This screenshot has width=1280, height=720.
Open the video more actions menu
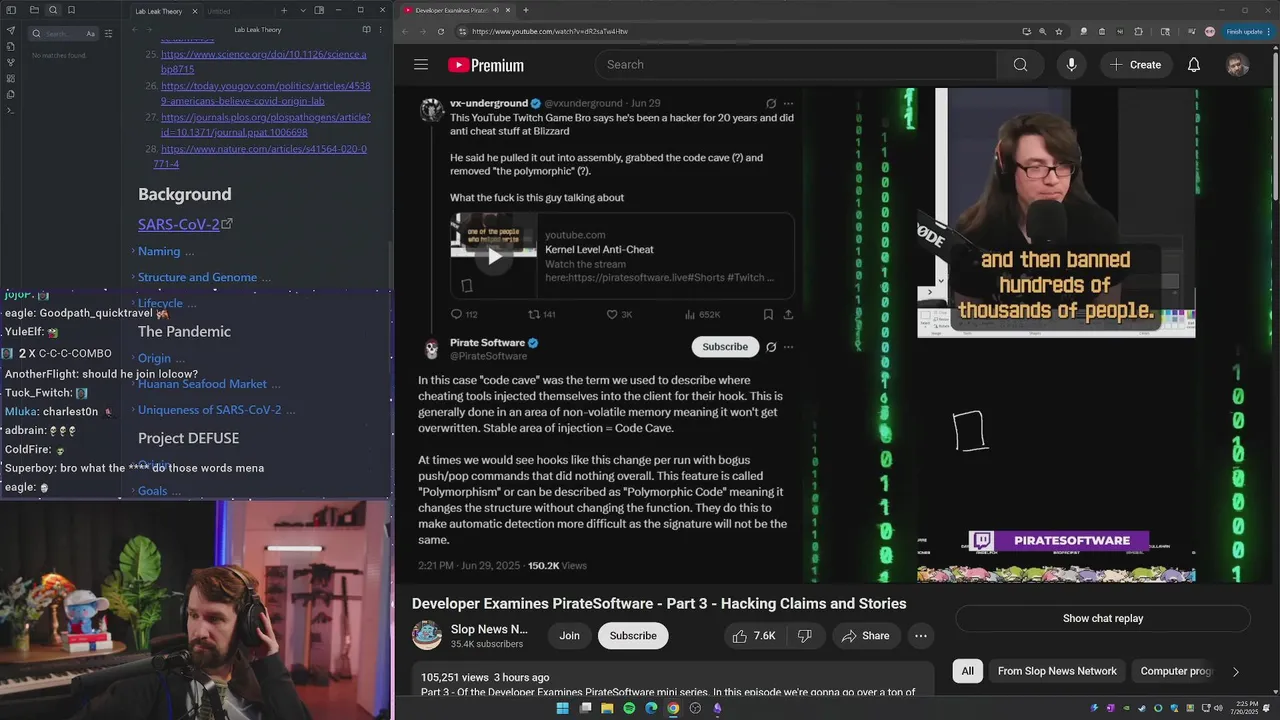point(921,636)
